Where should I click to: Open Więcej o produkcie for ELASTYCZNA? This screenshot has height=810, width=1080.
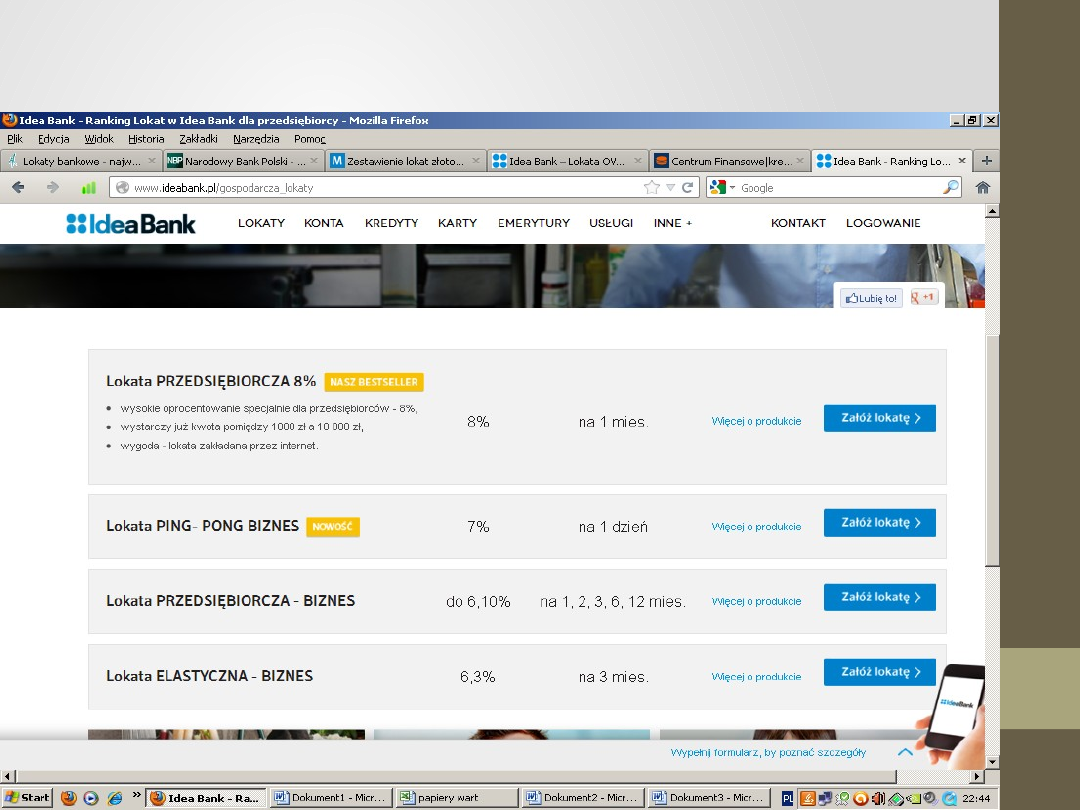coord(756,677)
